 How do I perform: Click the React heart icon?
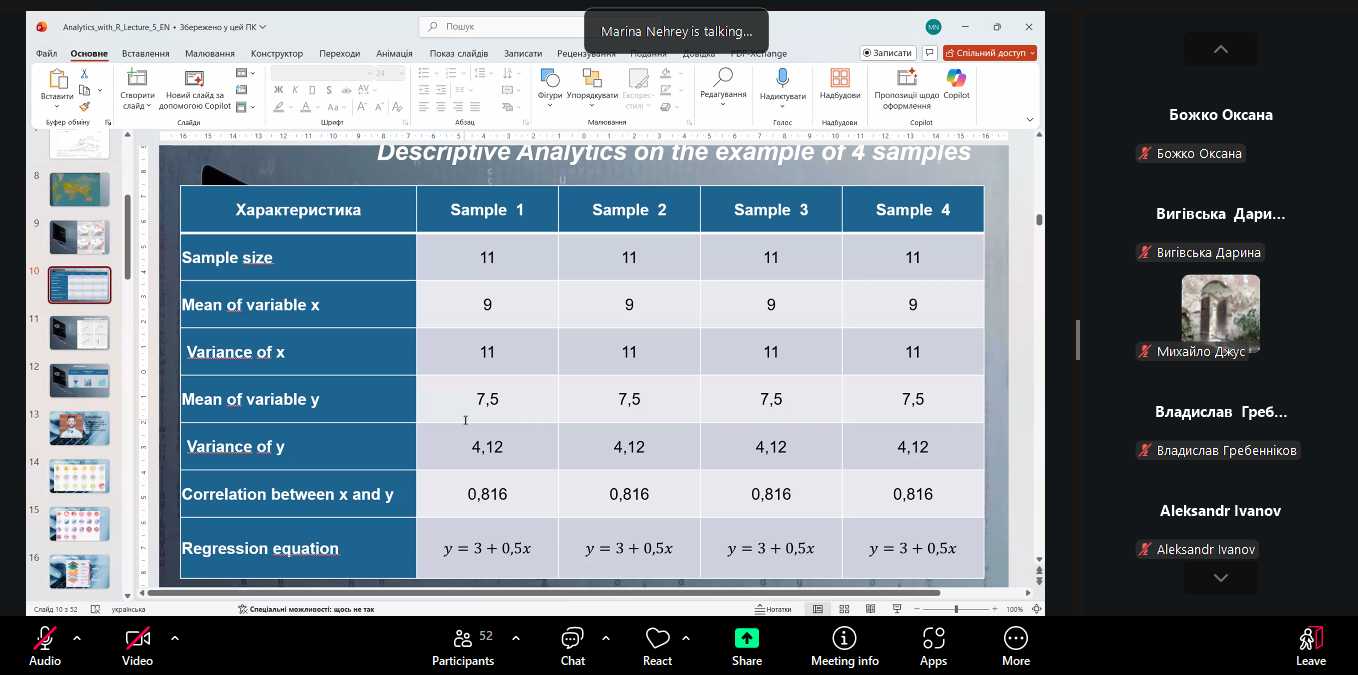click(x=657, y=645)
